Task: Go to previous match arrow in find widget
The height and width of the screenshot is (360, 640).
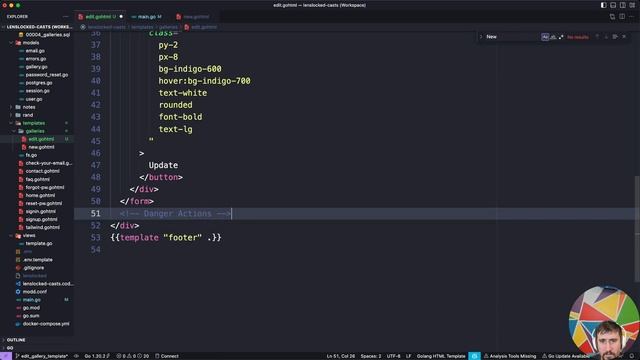Action: point(597,37)
